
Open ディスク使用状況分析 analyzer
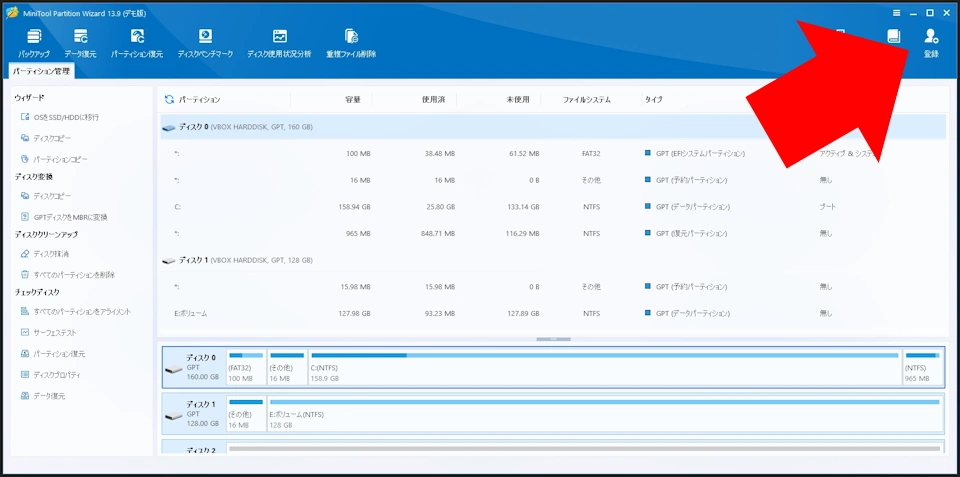(279, 43)
